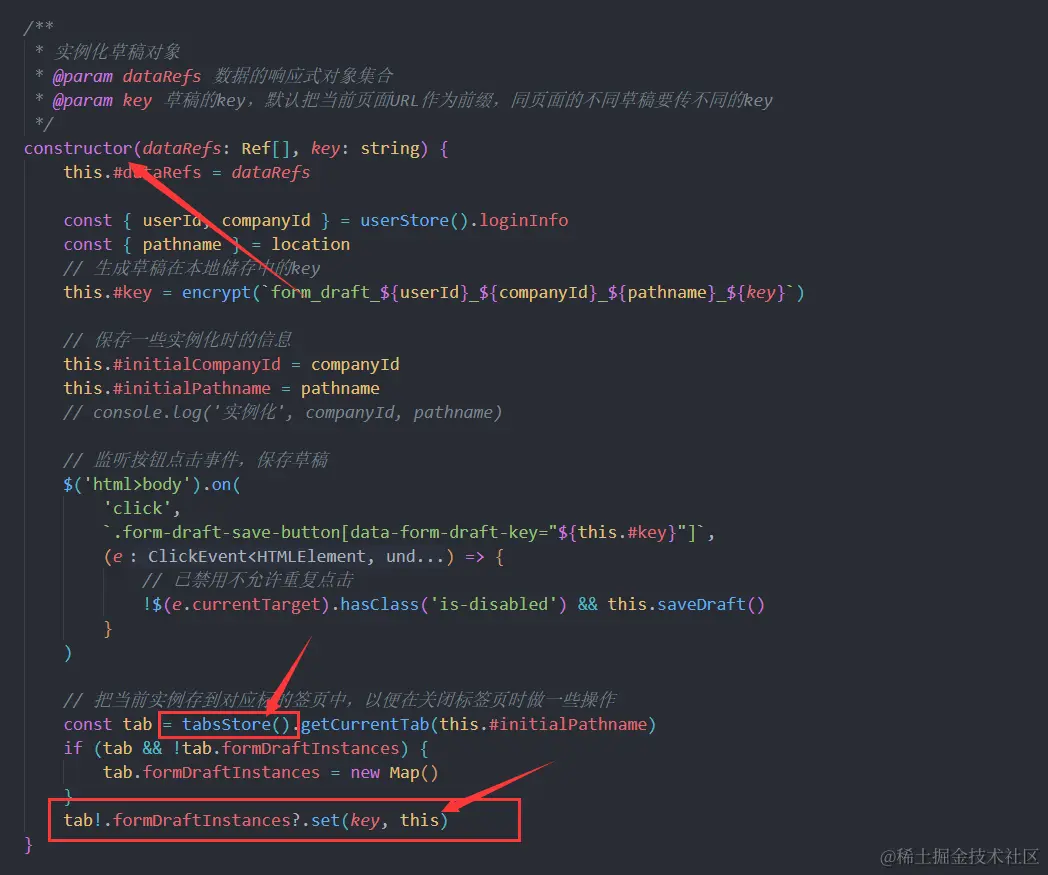Click the constructor keyword
The height and width of the screenshot is (875, 1048).
77,148
